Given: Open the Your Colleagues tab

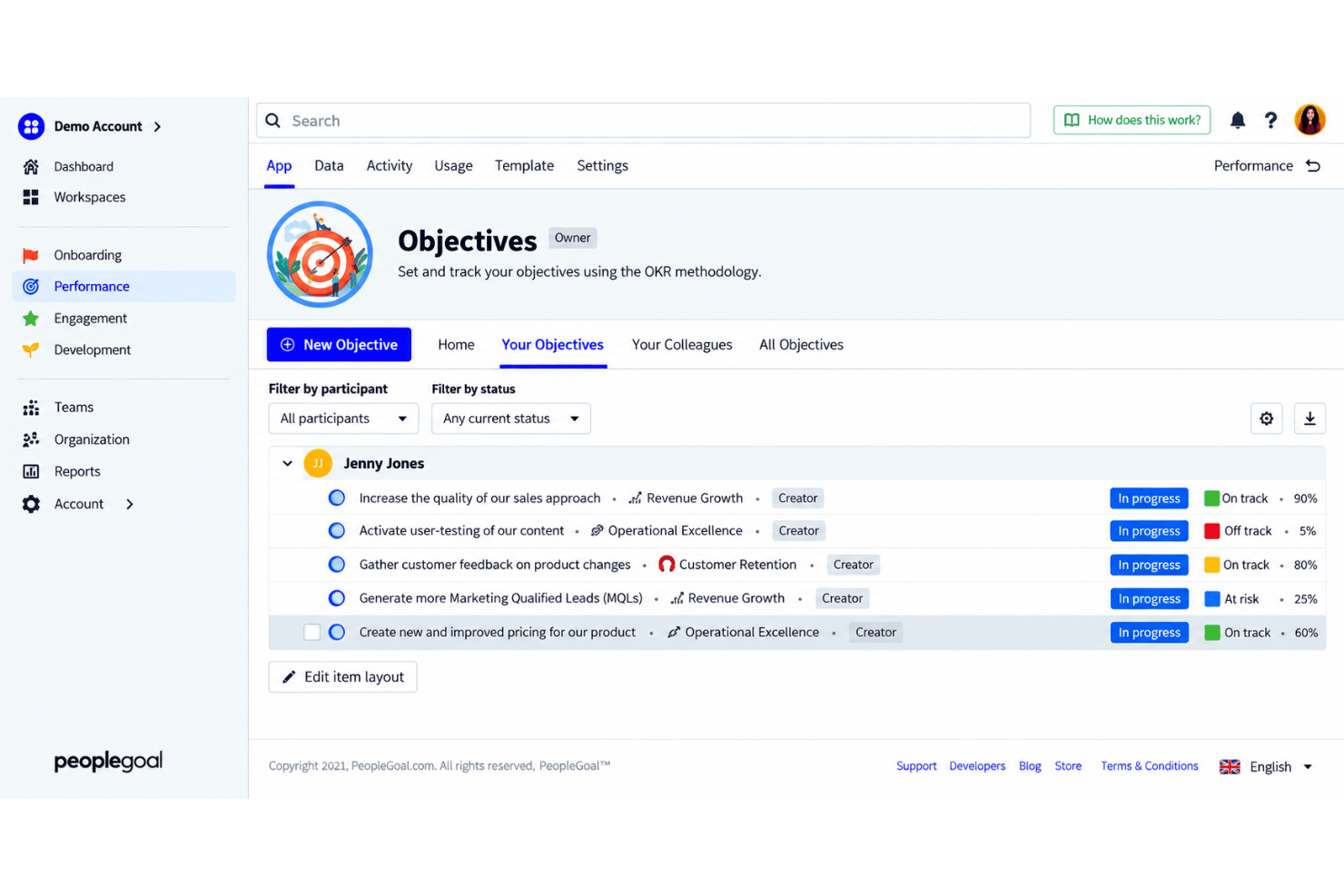Looking at the screenshot, I should click(x=682, y=345).
